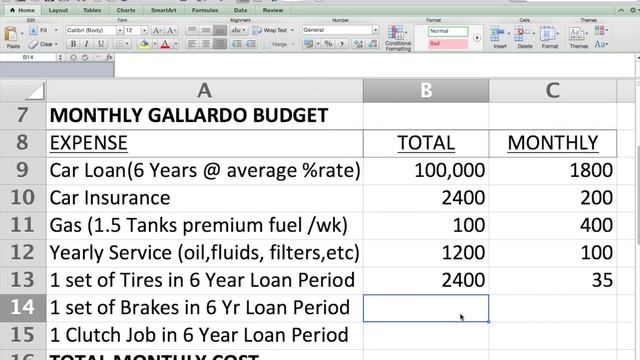640x360 pixels.
Task: Decrease font size with the smaller A icon
Action: tap(171, 30)
